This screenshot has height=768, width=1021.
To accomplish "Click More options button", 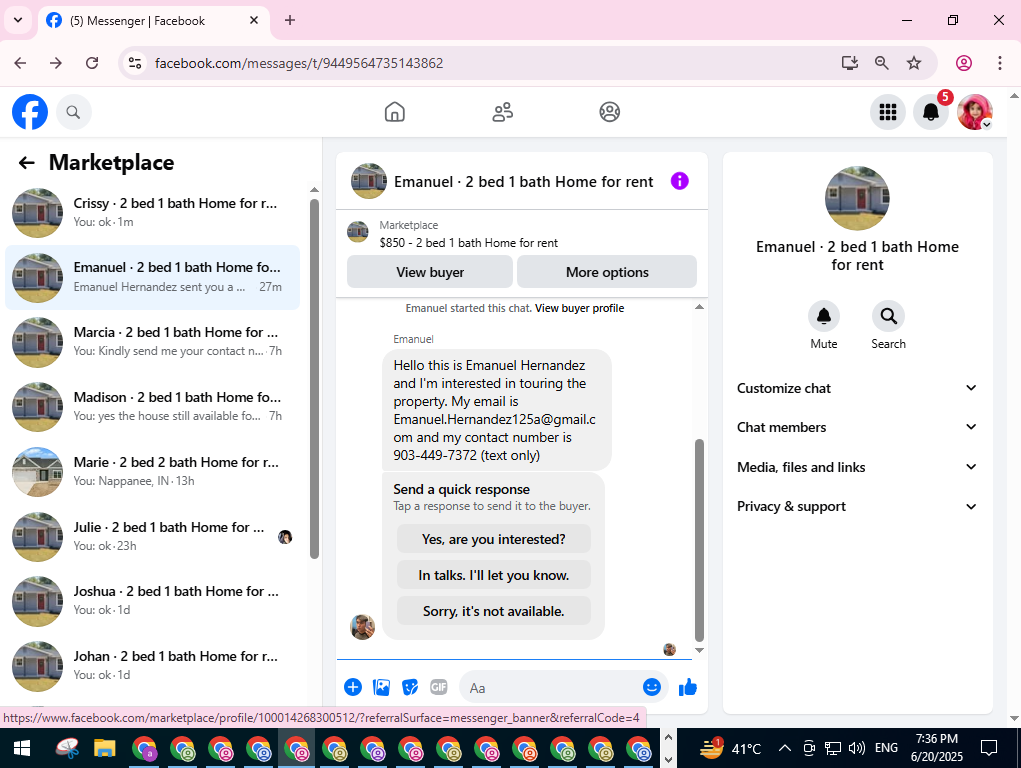I will [607, 272].
